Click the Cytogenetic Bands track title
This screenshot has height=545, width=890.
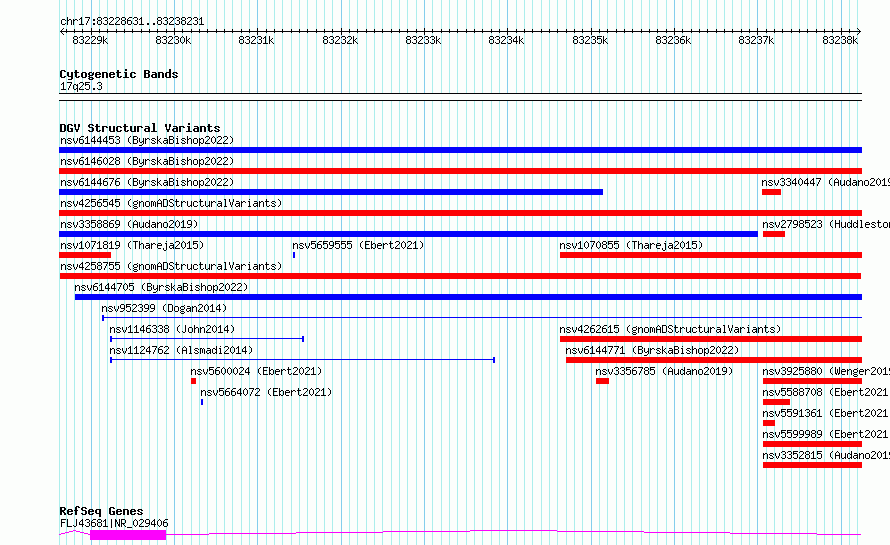(119, 74)
